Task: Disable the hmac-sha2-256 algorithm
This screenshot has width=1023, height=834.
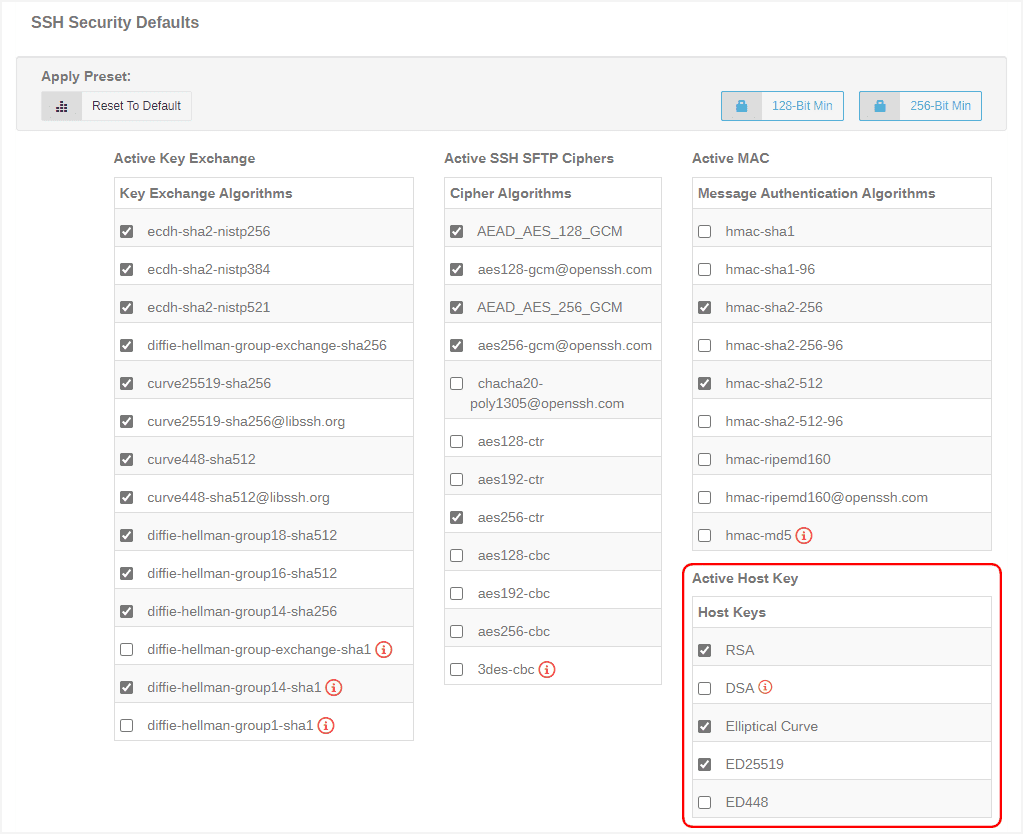Action: [x=704, y=306]
